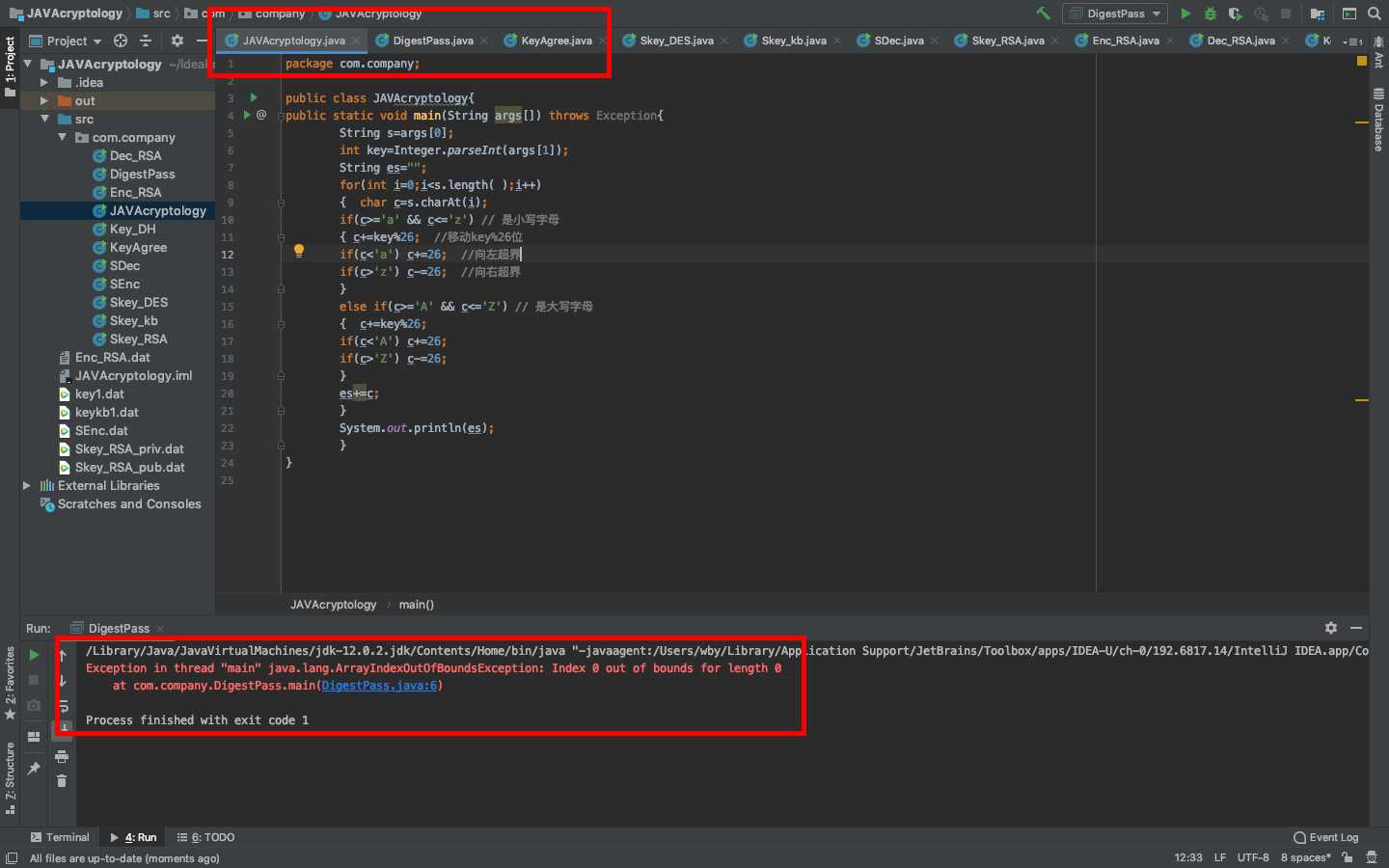Open the Enc_RSA.java editor tab
This screenshot has height=868, width=1389.
(1125, 41)
